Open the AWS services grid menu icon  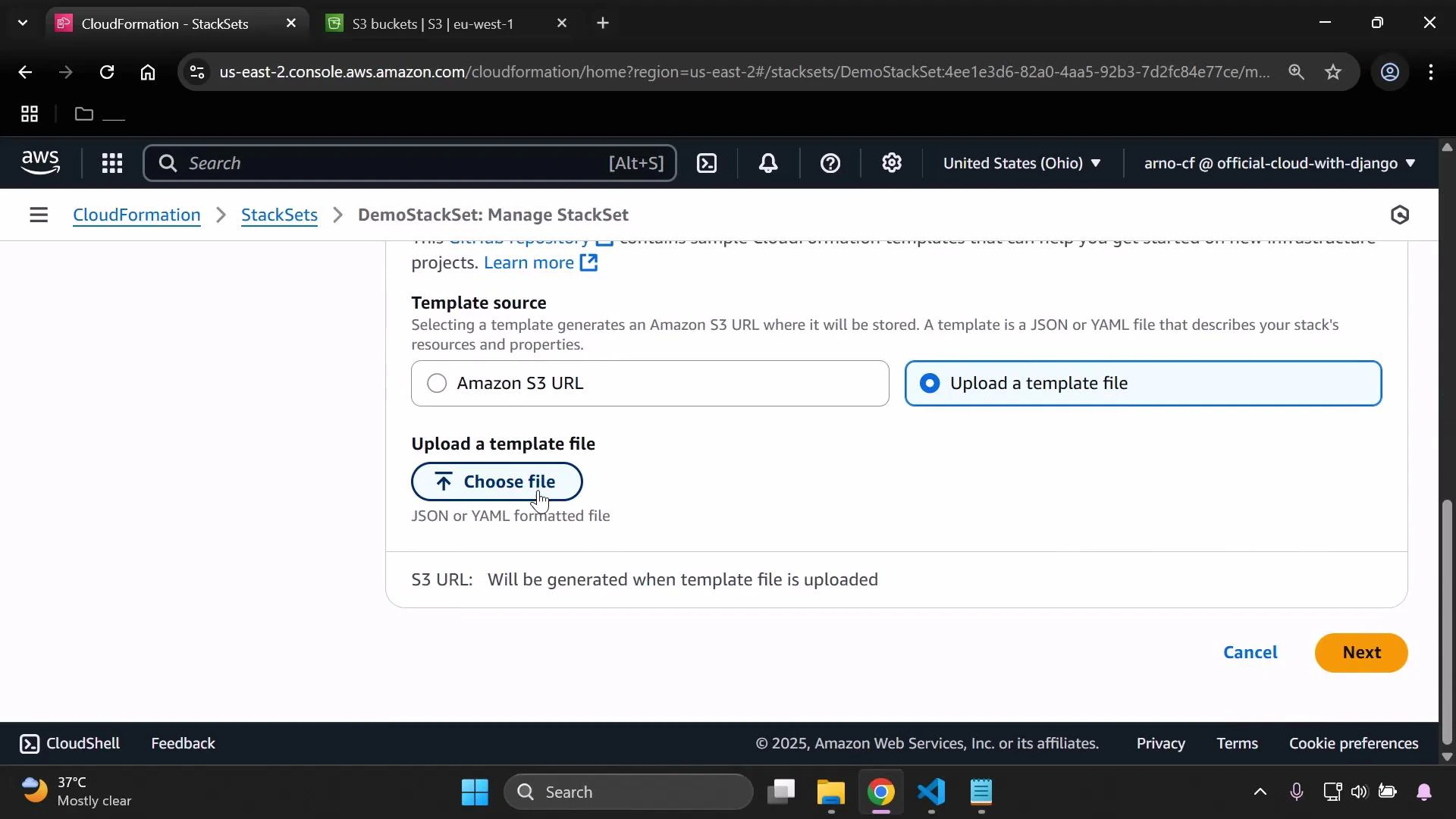click(x=111, y=163)
